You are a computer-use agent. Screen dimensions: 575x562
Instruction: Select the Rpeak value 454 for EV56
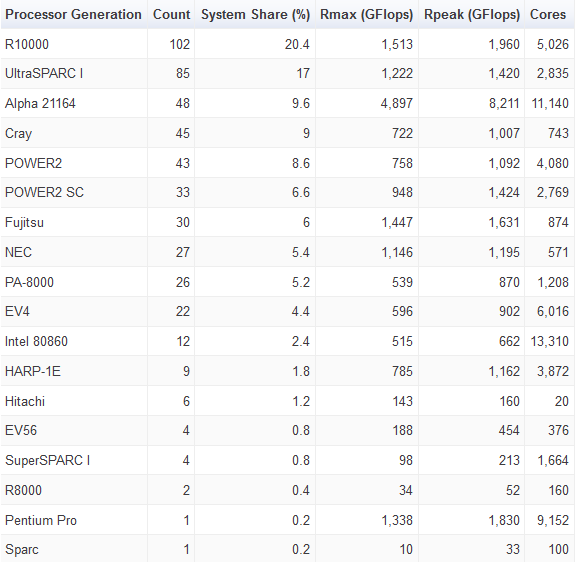coord(509,430)
